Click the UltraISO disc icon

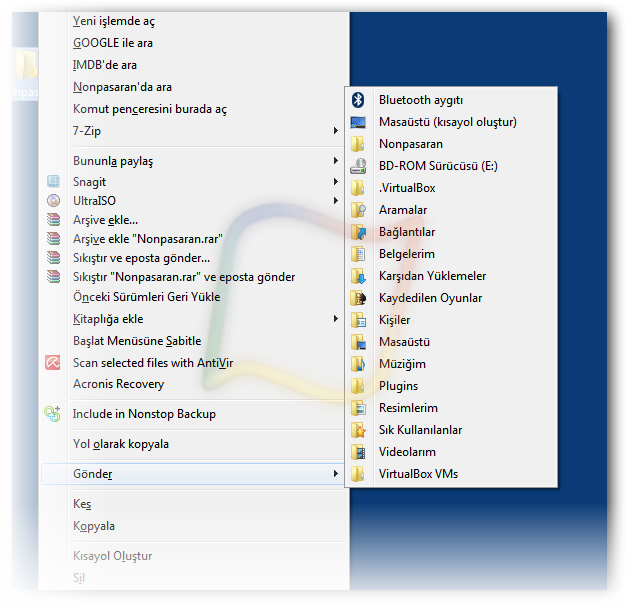(x=53, y=200)
